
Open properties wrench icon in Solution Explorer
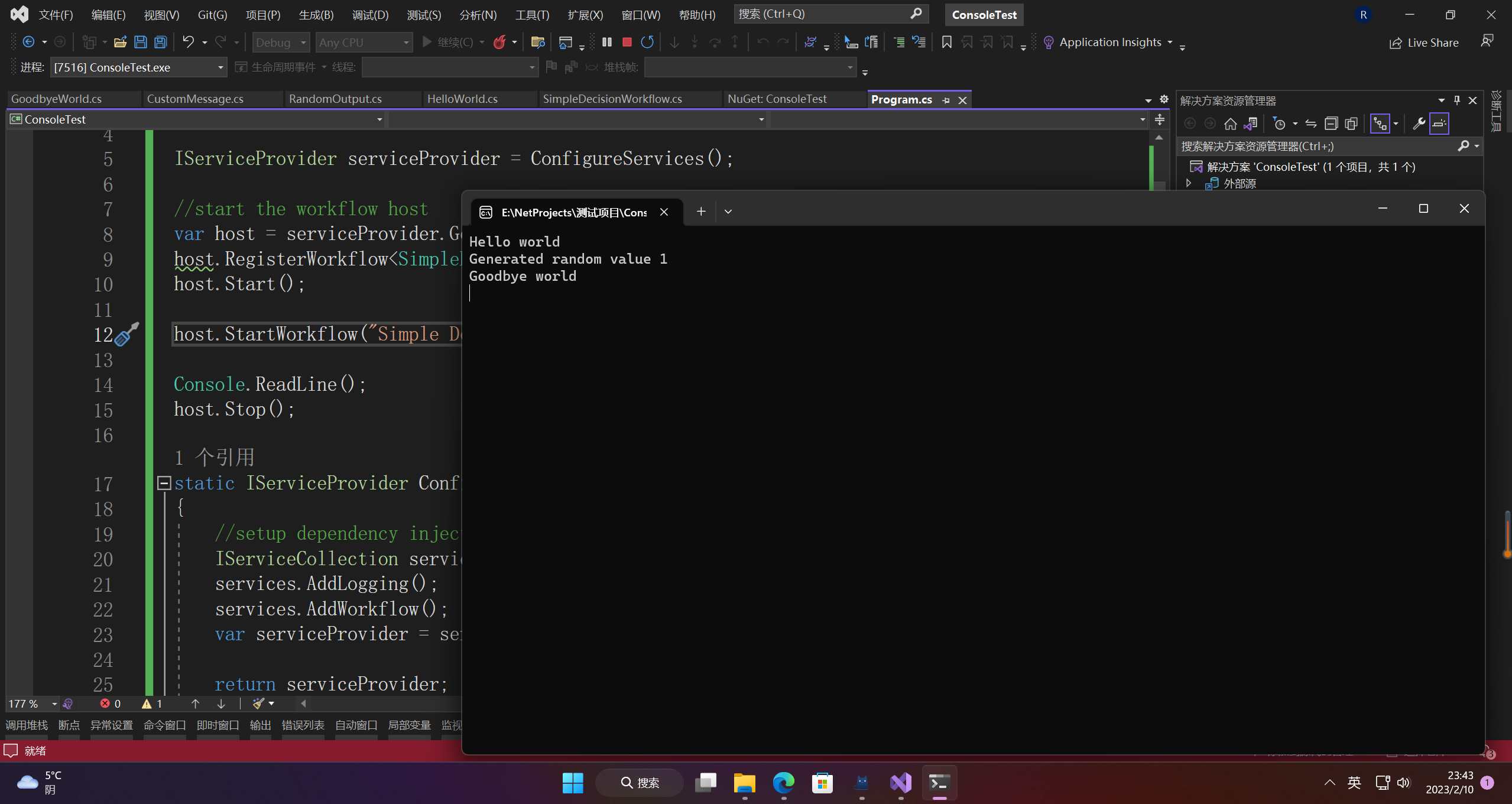point(1419,124)
